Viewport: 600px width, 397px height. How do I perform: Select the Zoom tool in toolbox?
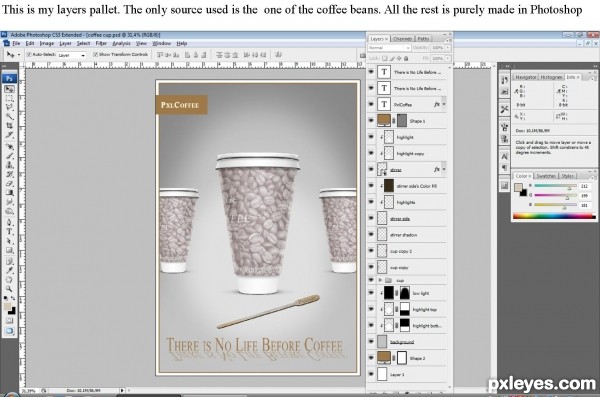[x=10, y=289]
